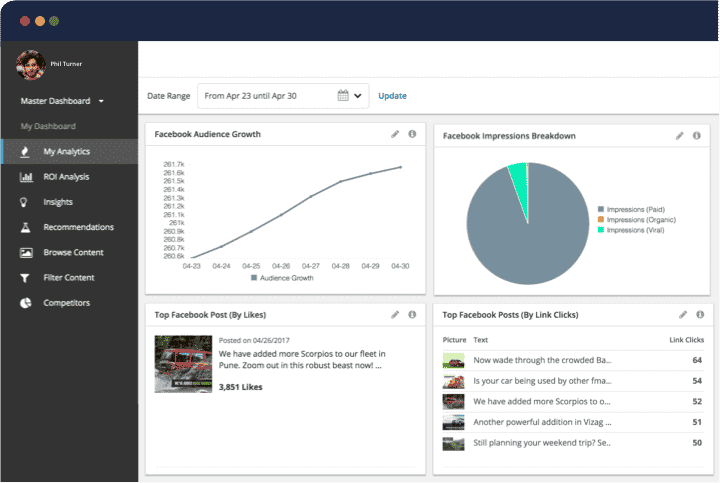
Task: Open the date range chevron dropdown
Action: pyautogui.click(x=358, y=96)
